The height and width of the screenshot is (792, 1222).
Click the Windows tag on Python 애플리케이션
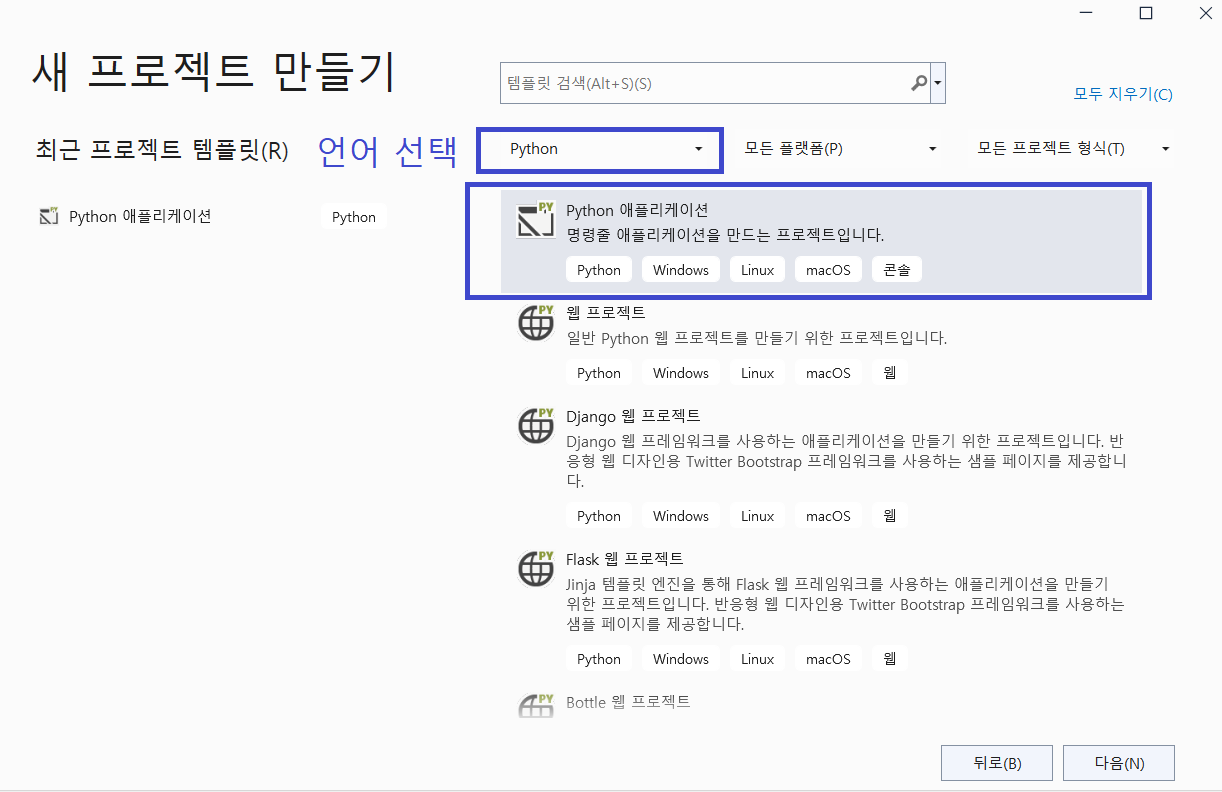click(681, 270)
